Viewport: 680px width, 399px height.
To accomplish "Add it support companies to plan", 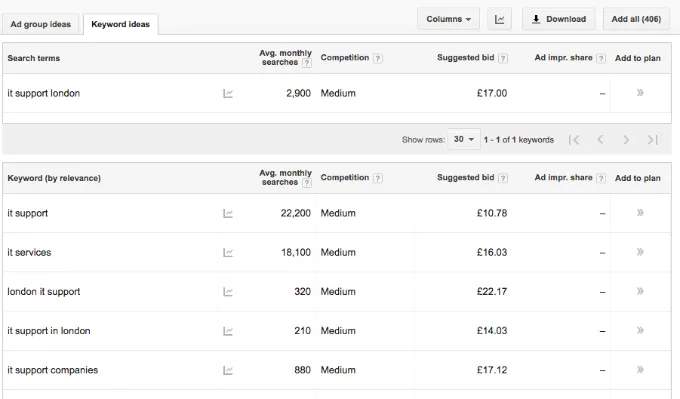I will click(x=640, y=370).
